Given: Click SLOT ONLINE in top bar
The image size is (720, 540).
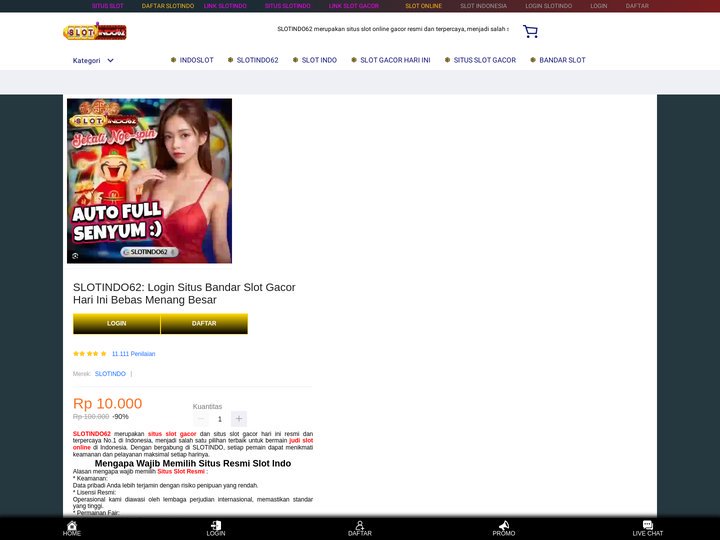Looking at the screenshot, I should coord(423,6).
